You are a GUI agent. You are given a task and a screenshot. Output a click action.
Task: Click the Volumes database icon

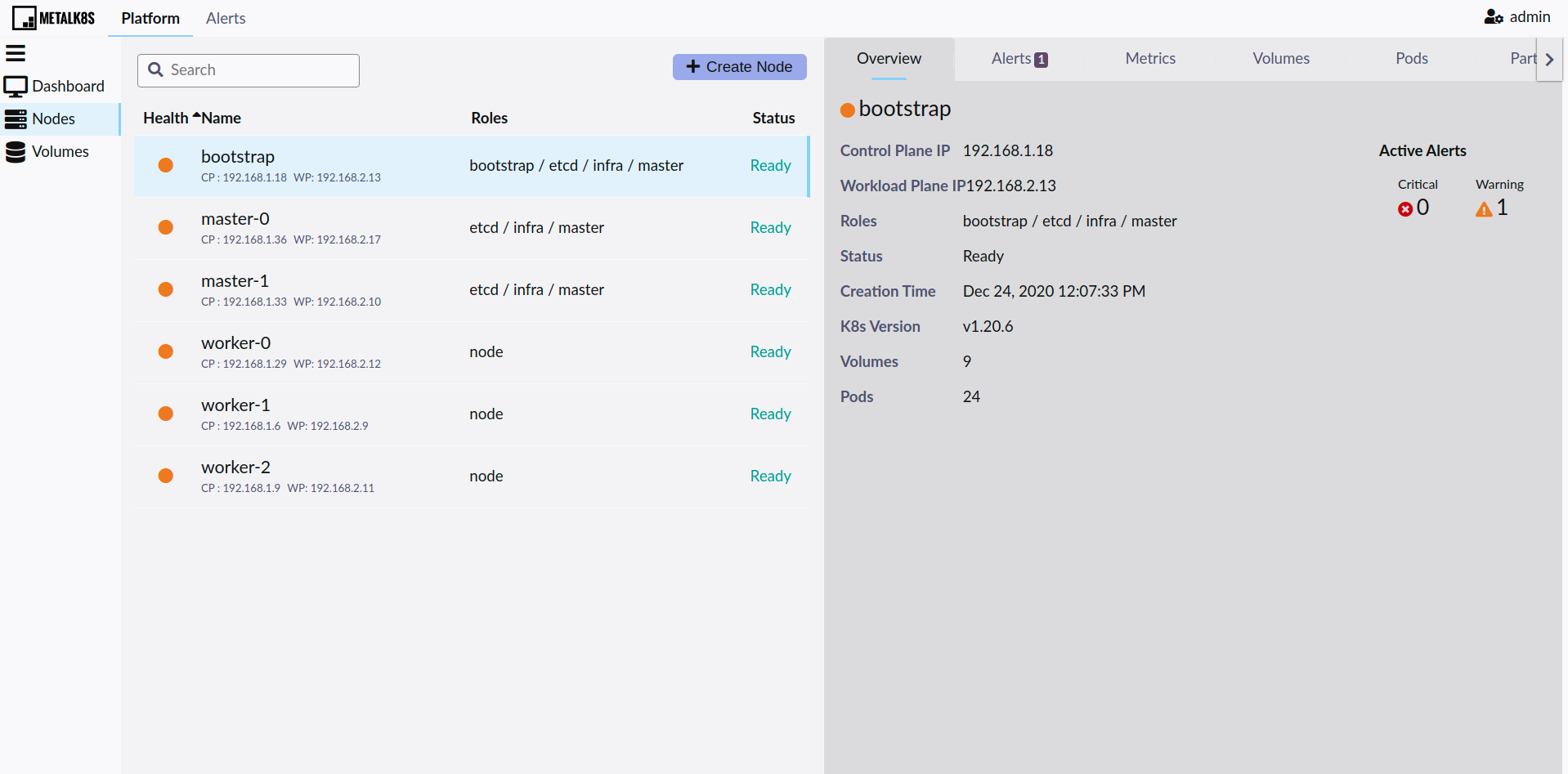16,152
